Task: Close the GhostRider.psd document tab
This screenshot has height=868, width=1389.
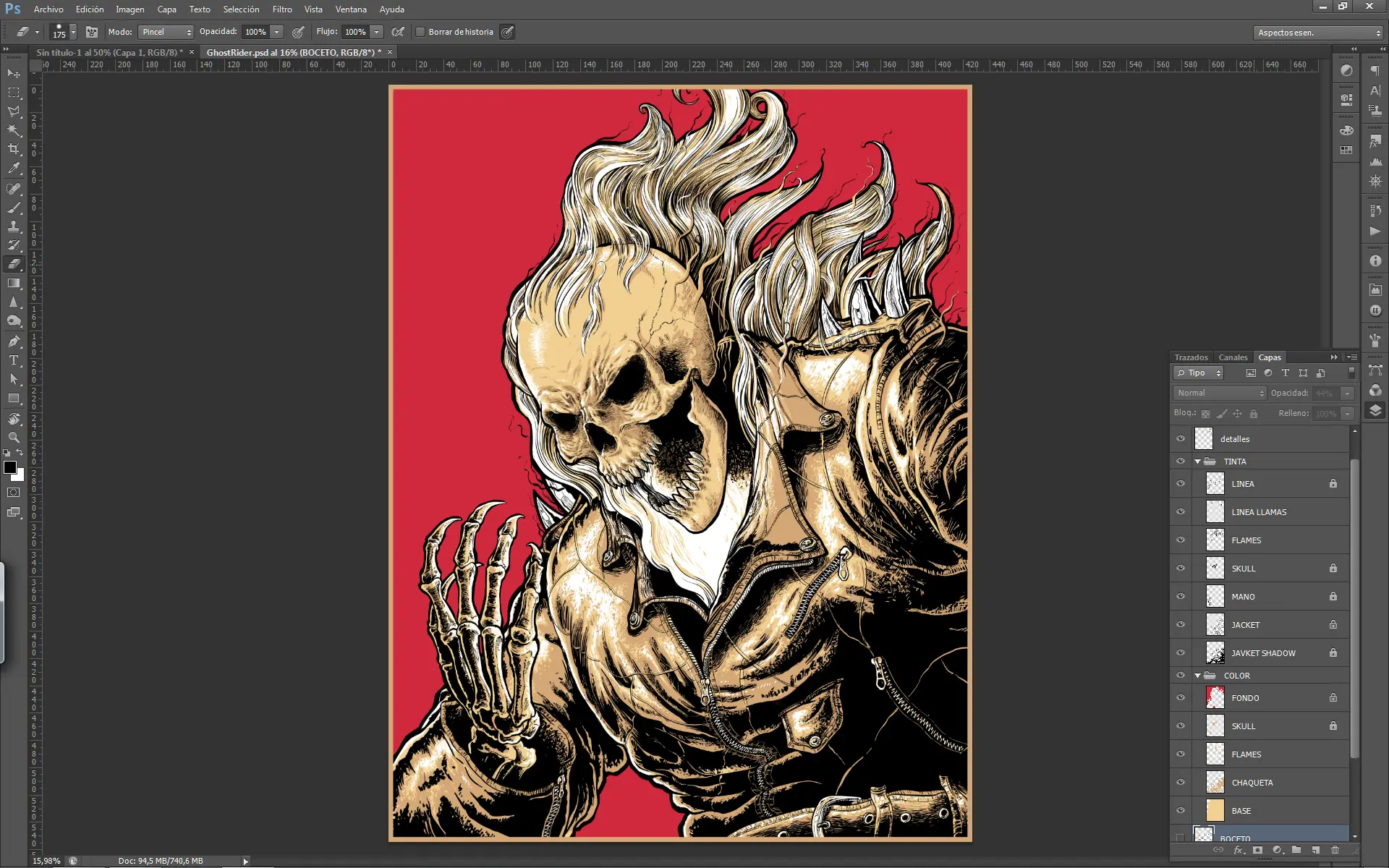Action: click(x=390, y=52)
